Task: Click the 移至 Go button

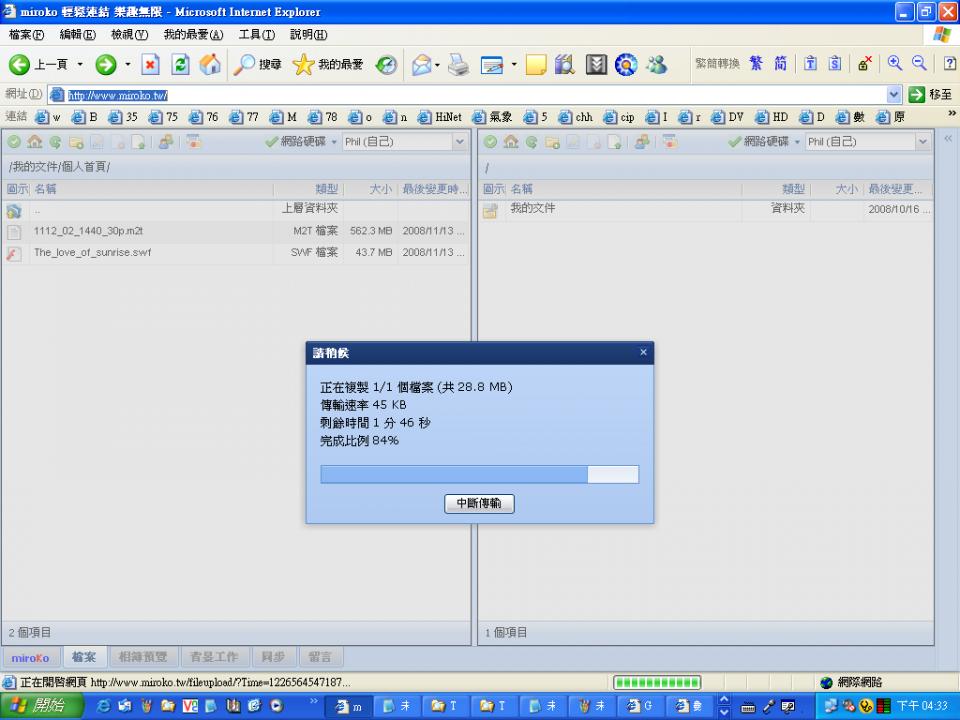Action: pos(930,94)
